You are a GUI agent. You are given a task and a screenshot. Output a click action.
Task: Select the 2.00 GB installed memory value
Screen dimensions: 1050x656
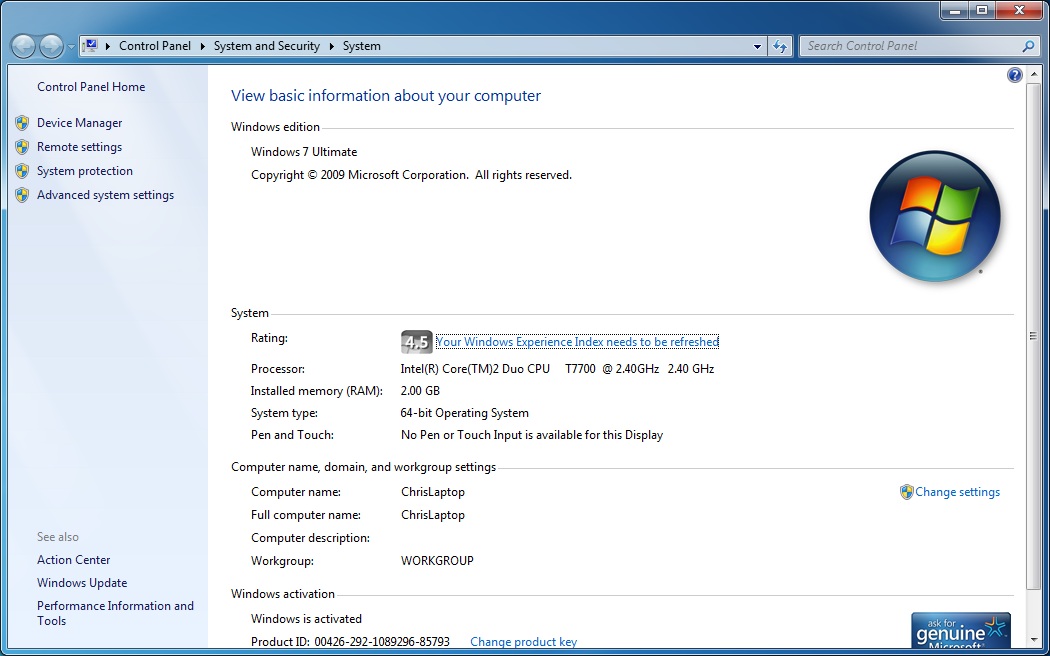click(420, 391)
